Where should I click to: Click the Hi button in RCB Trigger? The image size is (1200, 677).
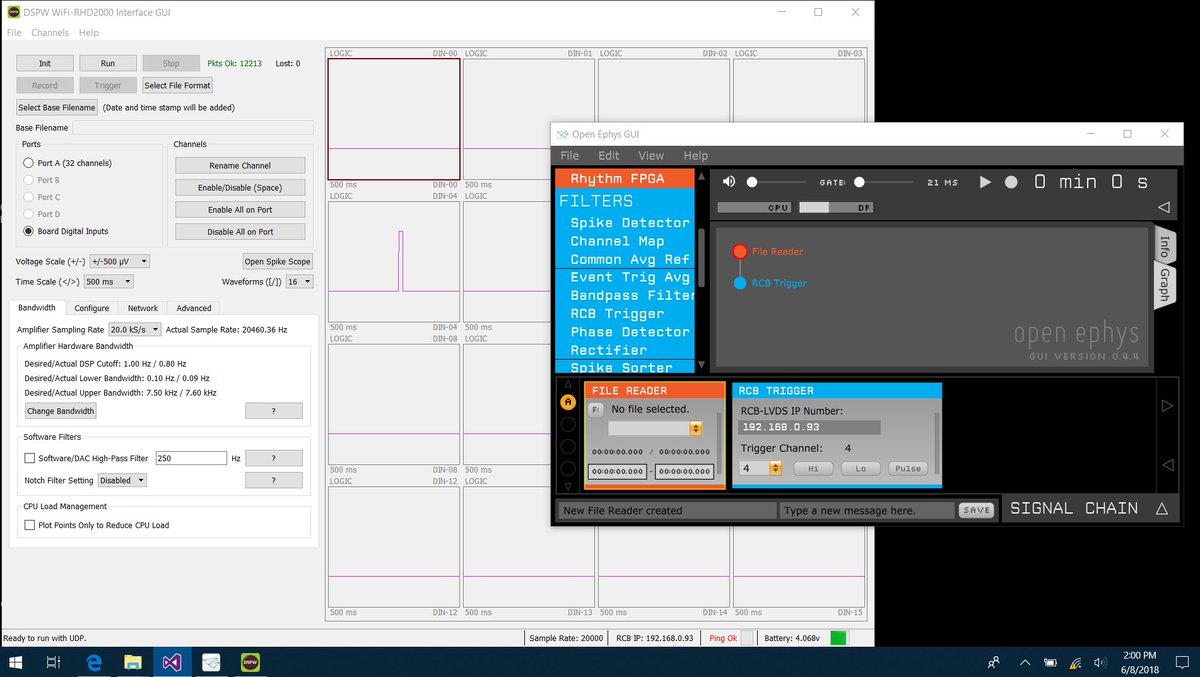tap(813, 468)
